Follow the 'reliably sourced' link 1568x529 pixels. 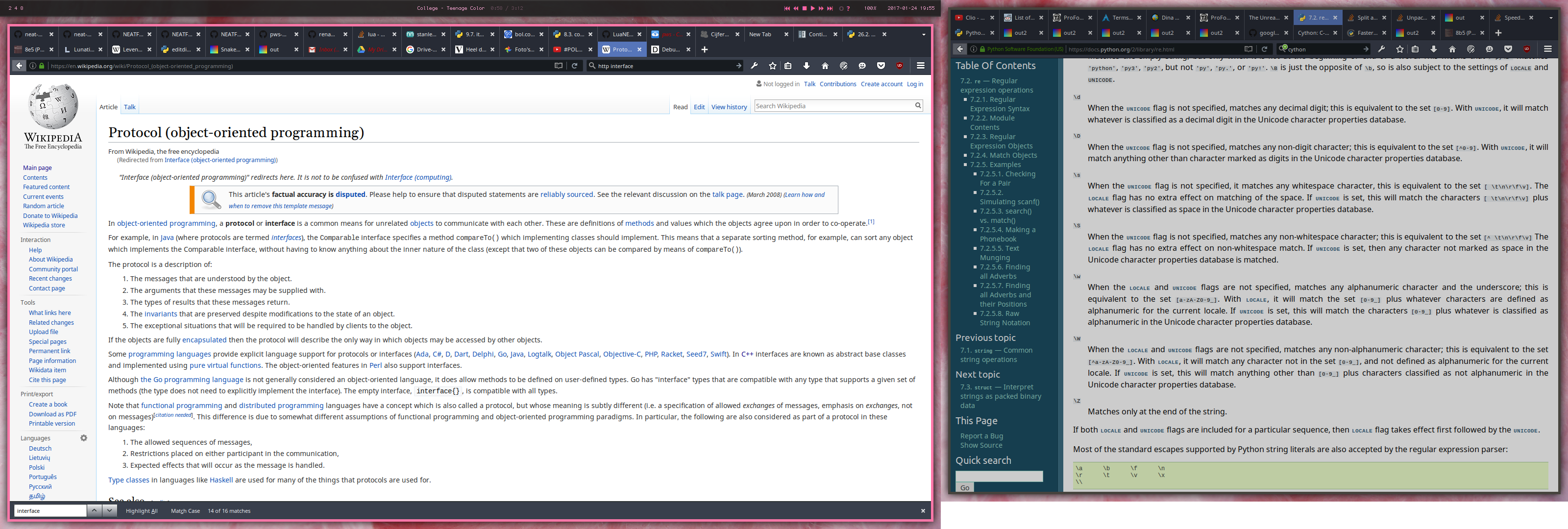tap(566, 195)
